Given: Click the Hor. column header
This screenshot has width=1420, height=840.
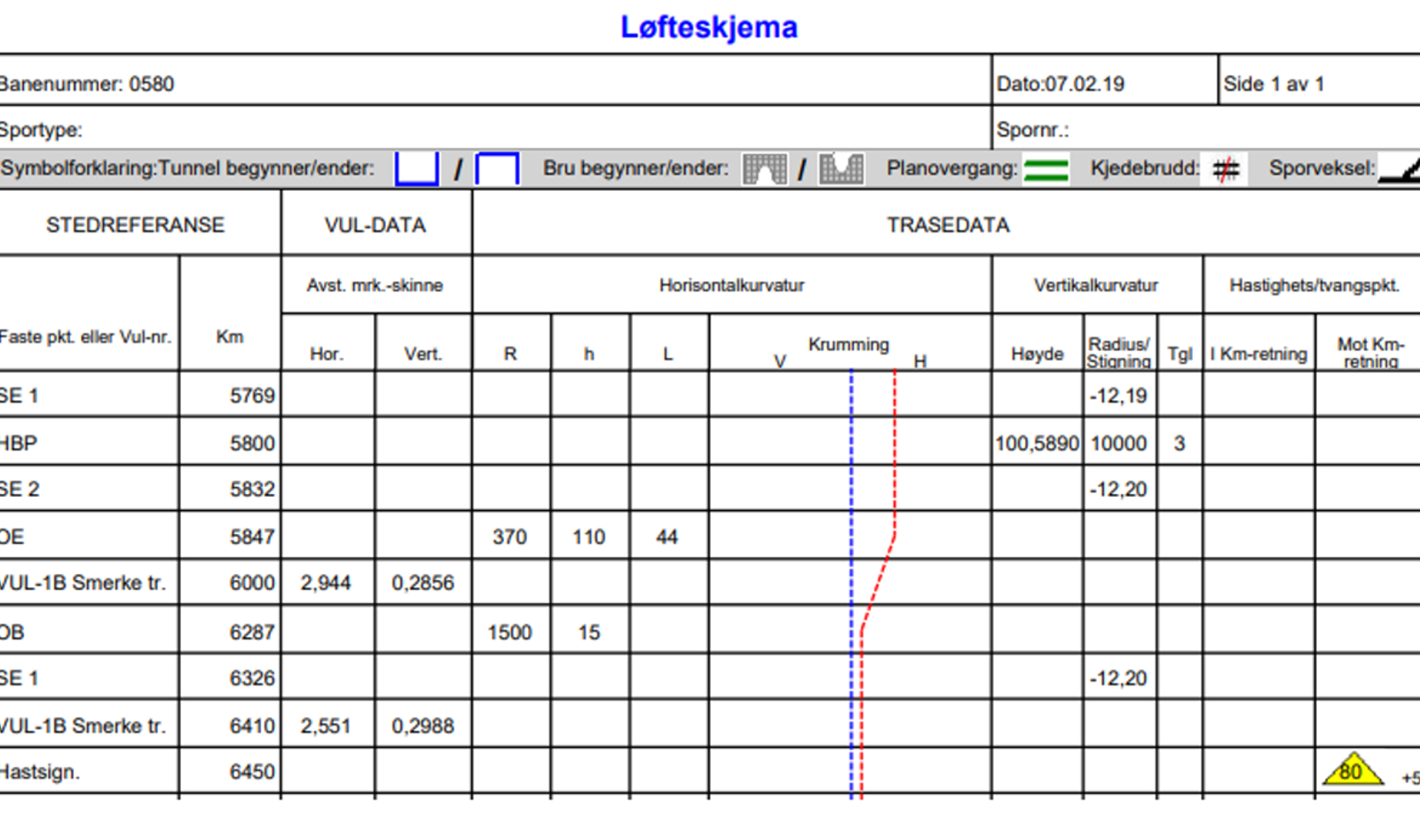Looking at the screenshot, I should [x=327, y=354].
